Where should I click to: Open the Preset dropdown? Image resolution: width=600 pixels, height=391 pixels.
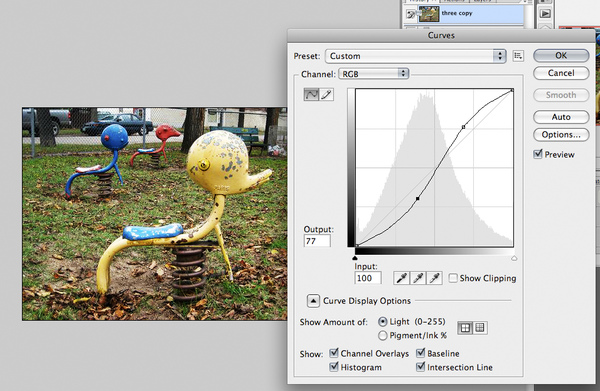tap(416, 56)
